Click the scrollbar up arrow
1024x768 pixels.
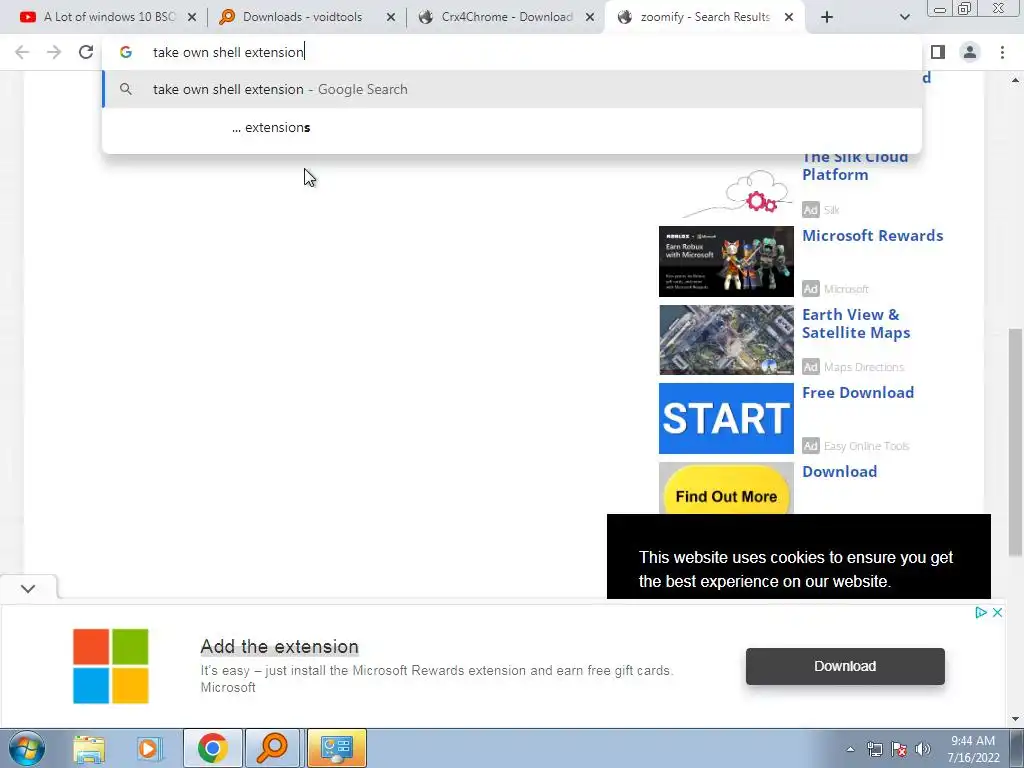1016,80
